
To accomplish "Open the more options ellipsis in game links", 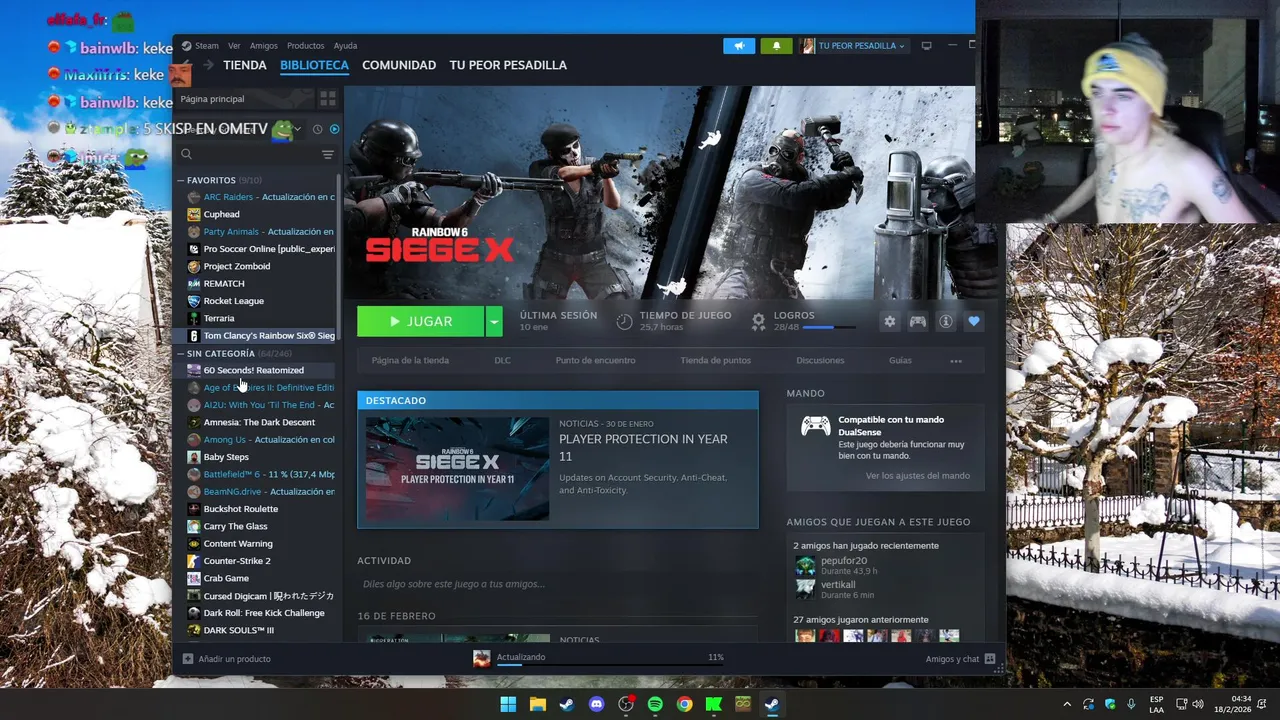I will tap(955, 361).
